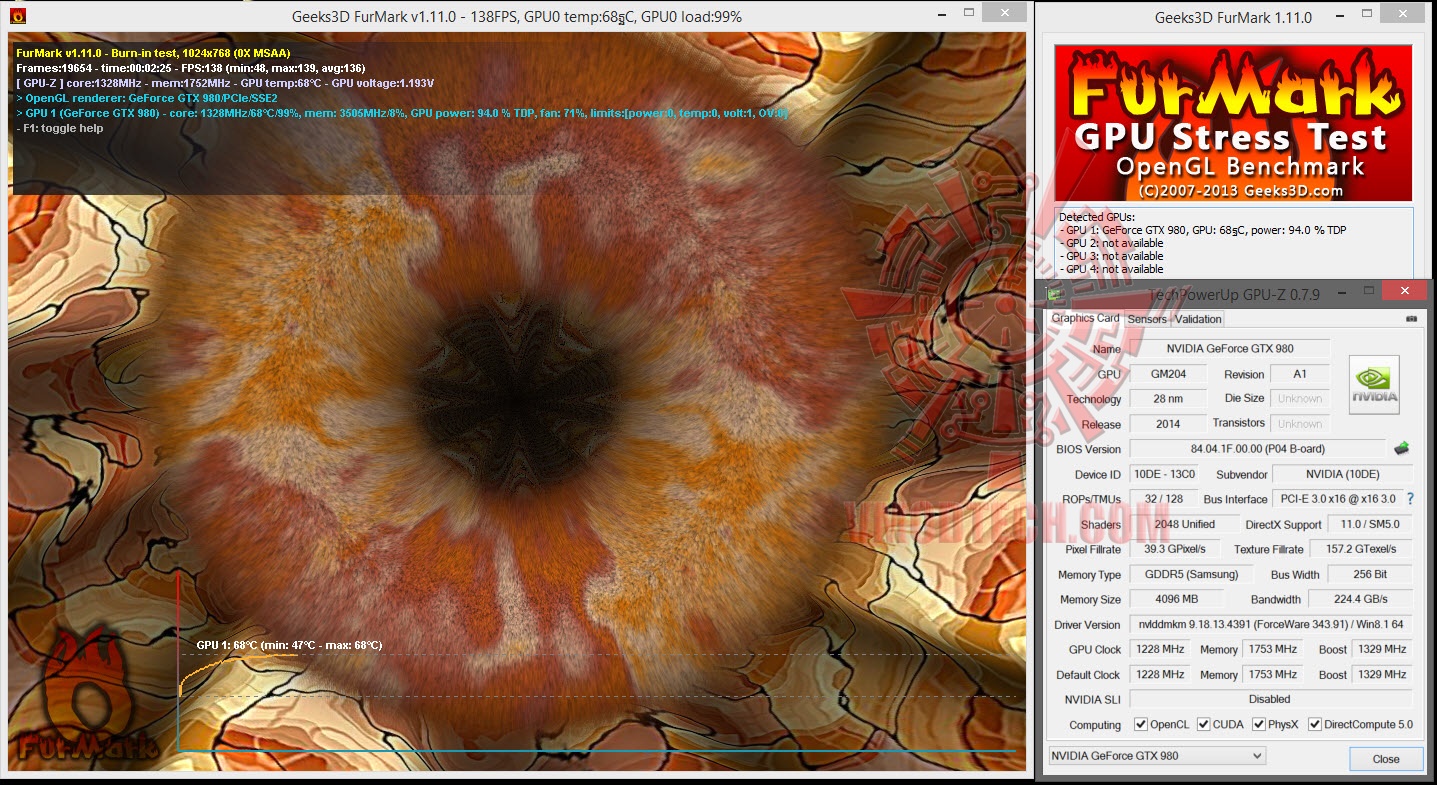Image resolution: width=1437 pixels, height=785 pixels.
Task: Open the Validation tab
Action: tap(1198, 319)
